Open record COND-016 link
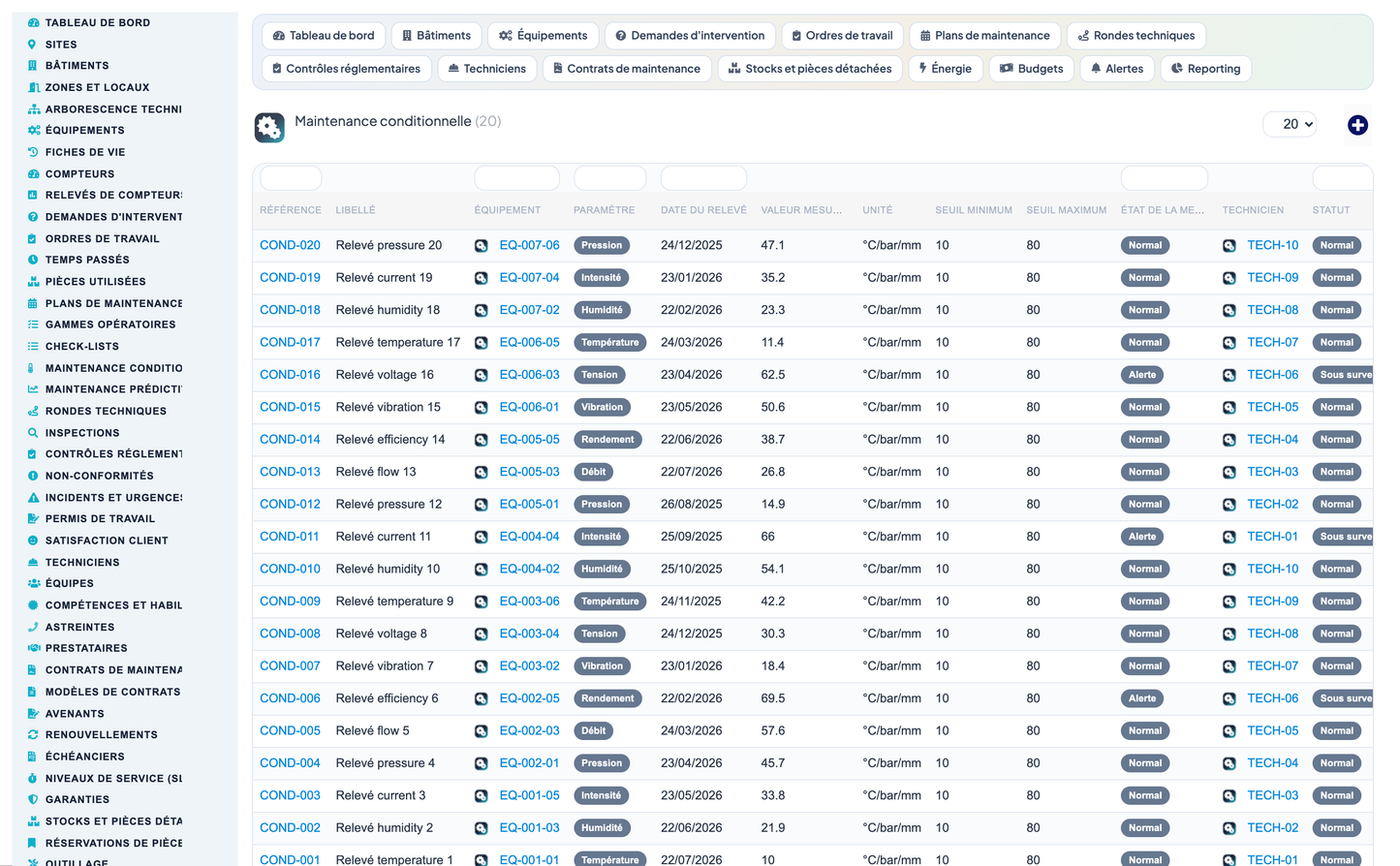The height and width of the screenshot is (866, 1400). (x=290, y=375)
